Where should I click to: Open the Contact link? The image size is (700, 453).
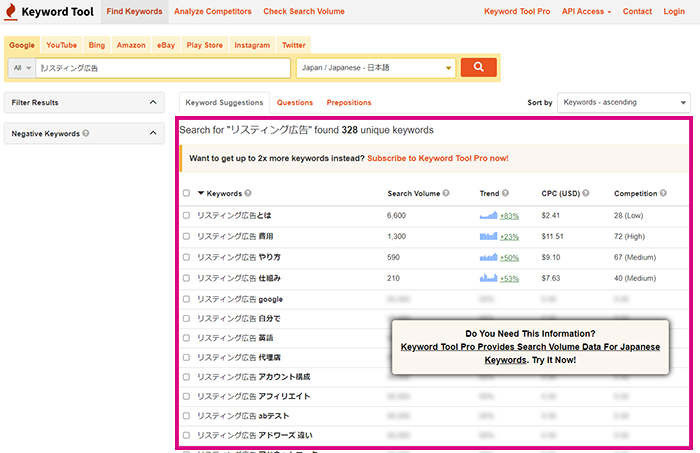point(637,12)
